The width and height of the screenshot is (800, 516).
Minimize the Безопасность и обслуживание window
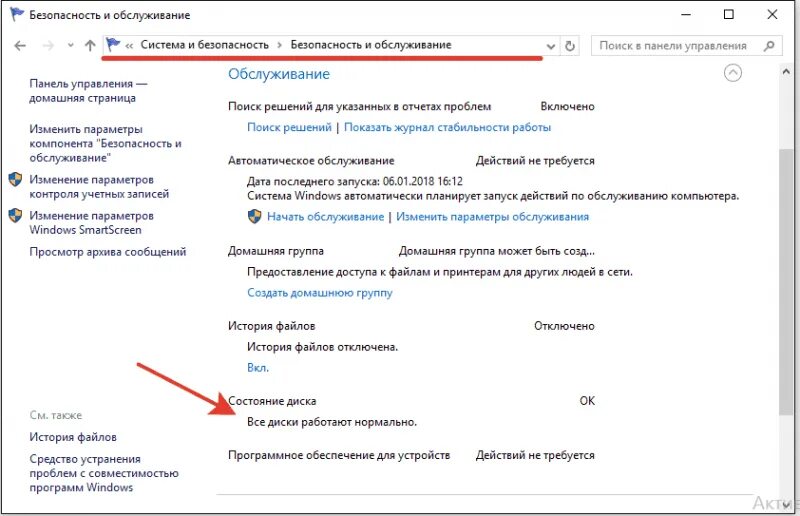point(686,14)
